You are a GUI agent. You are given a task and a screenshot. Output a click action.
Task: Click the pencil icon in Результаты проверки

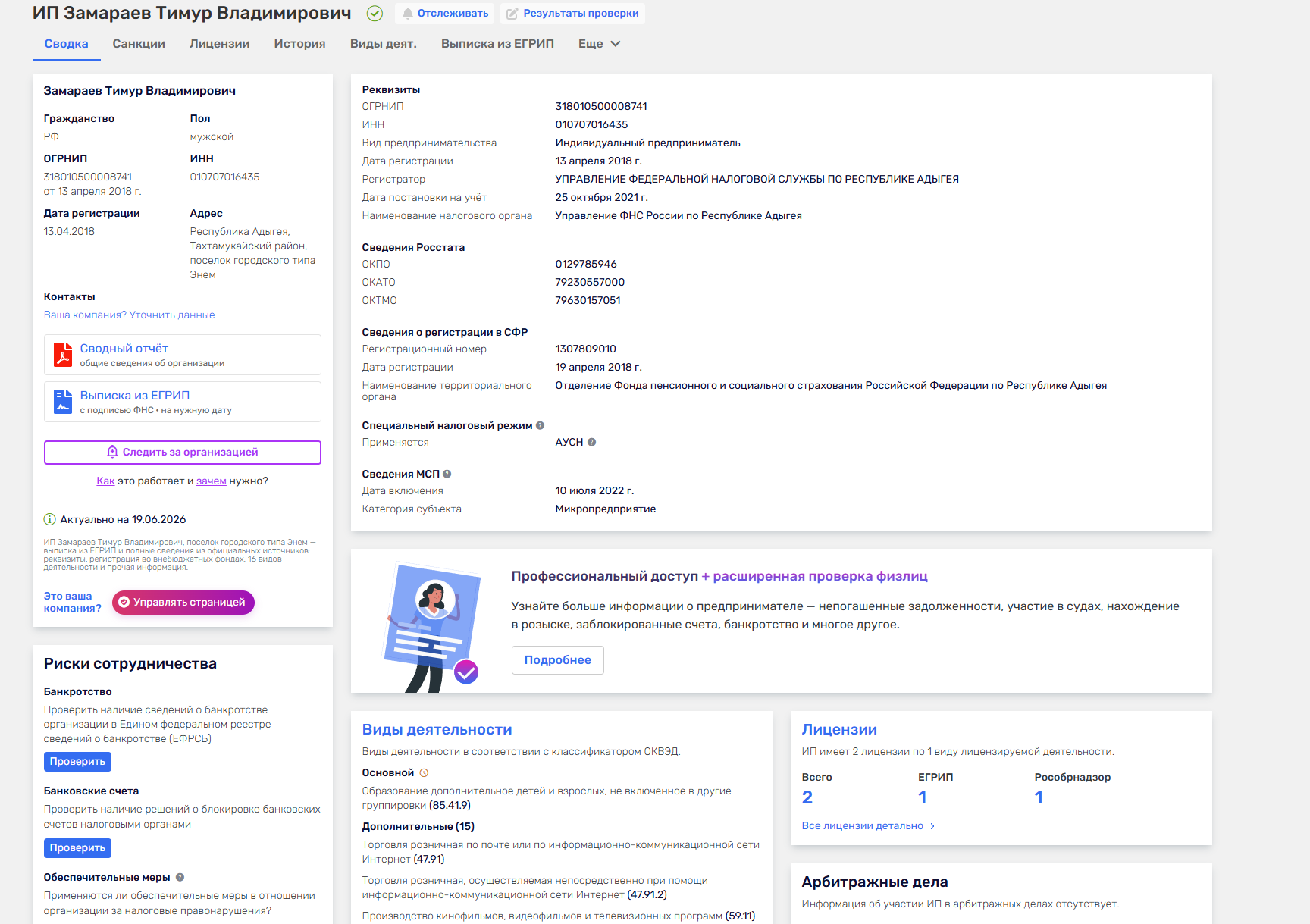(512, 14)
